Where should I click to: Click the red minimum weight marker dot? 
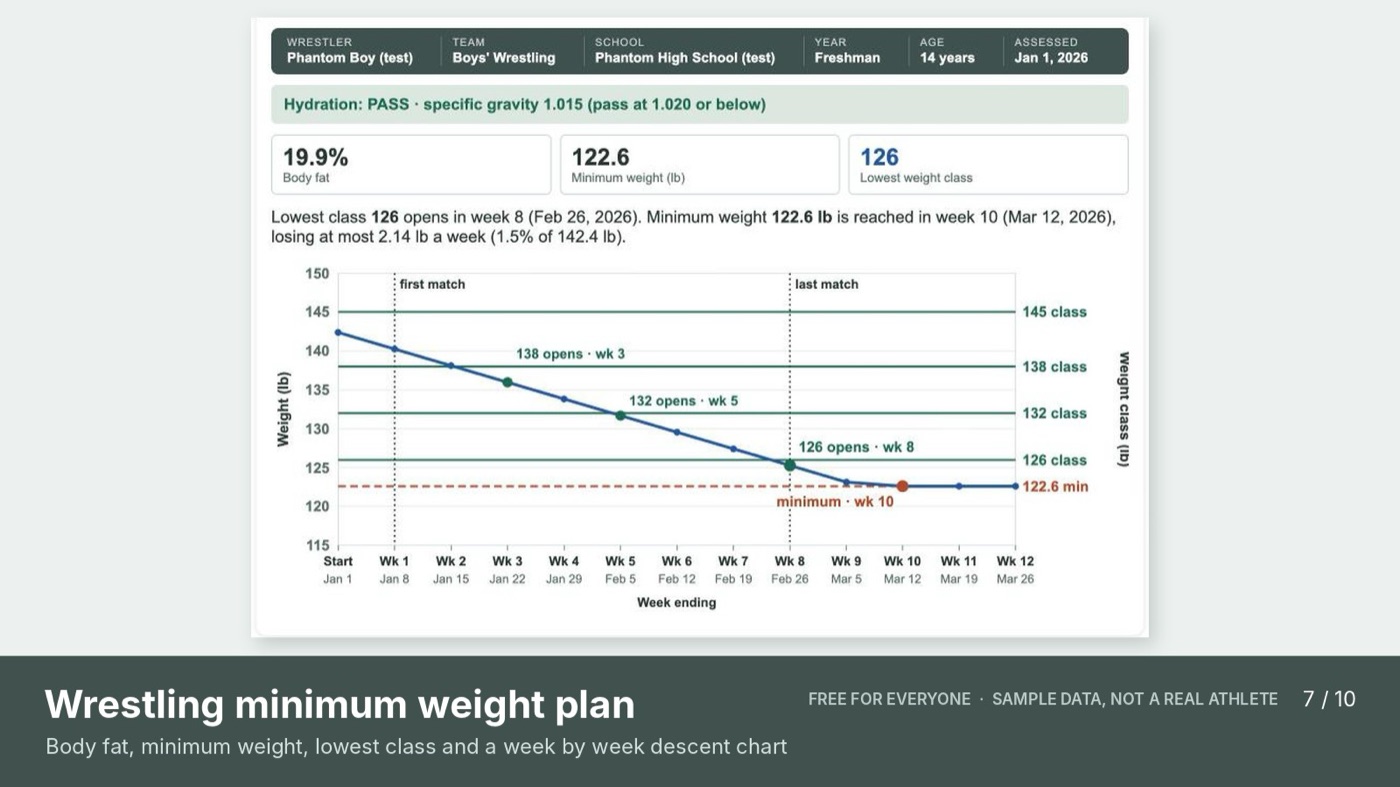(902, 486)
